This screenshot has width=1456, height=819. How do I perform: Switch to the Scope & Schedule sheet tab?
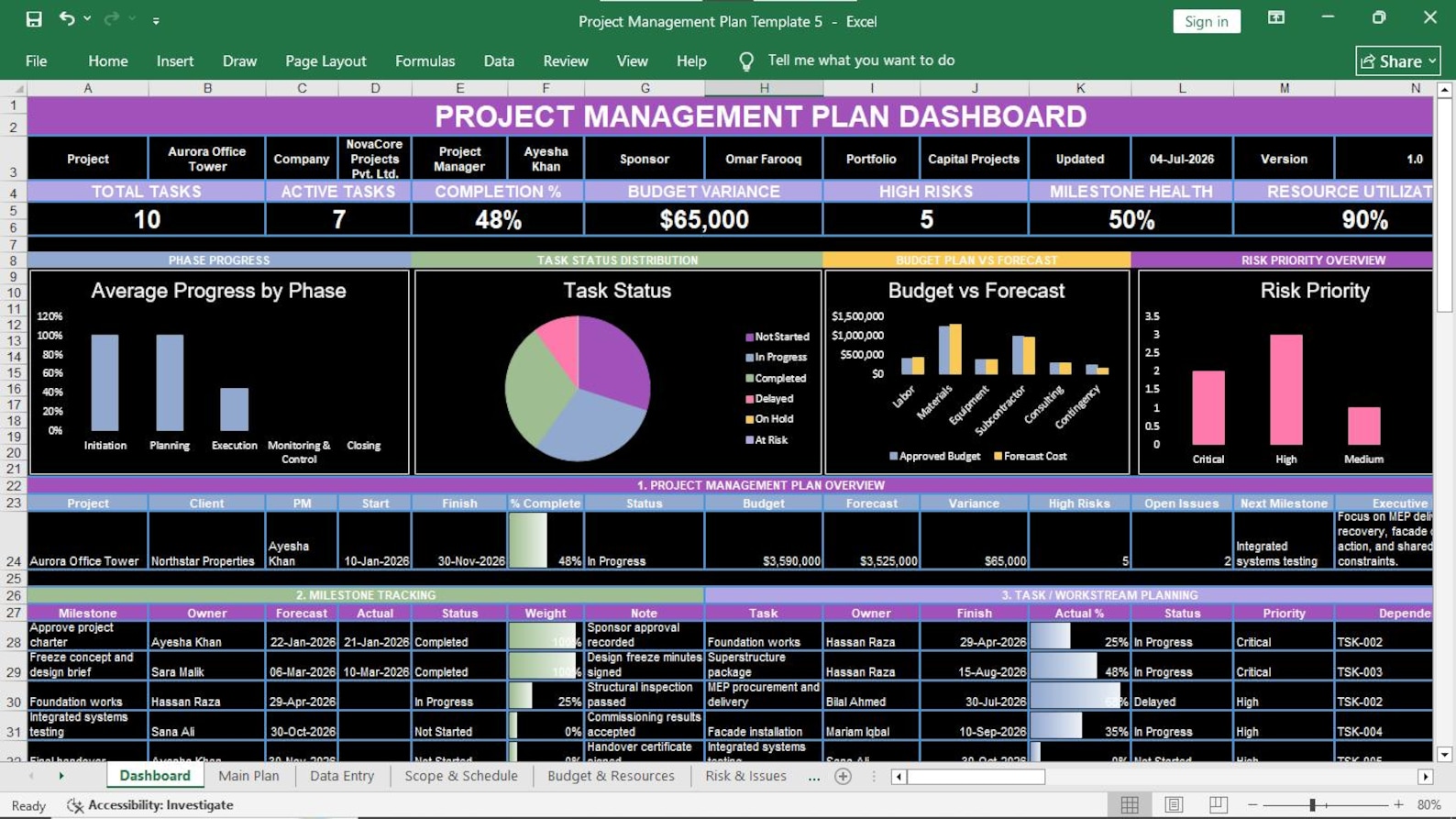tap(461, 776)
